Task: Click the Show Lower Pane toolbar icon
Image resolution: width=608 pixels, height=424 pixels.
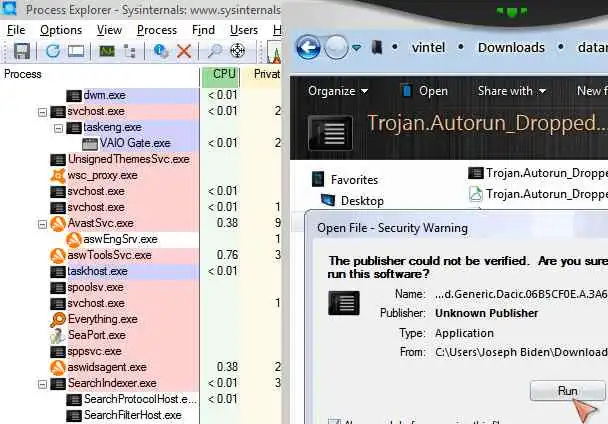Action: pos(76,51)
